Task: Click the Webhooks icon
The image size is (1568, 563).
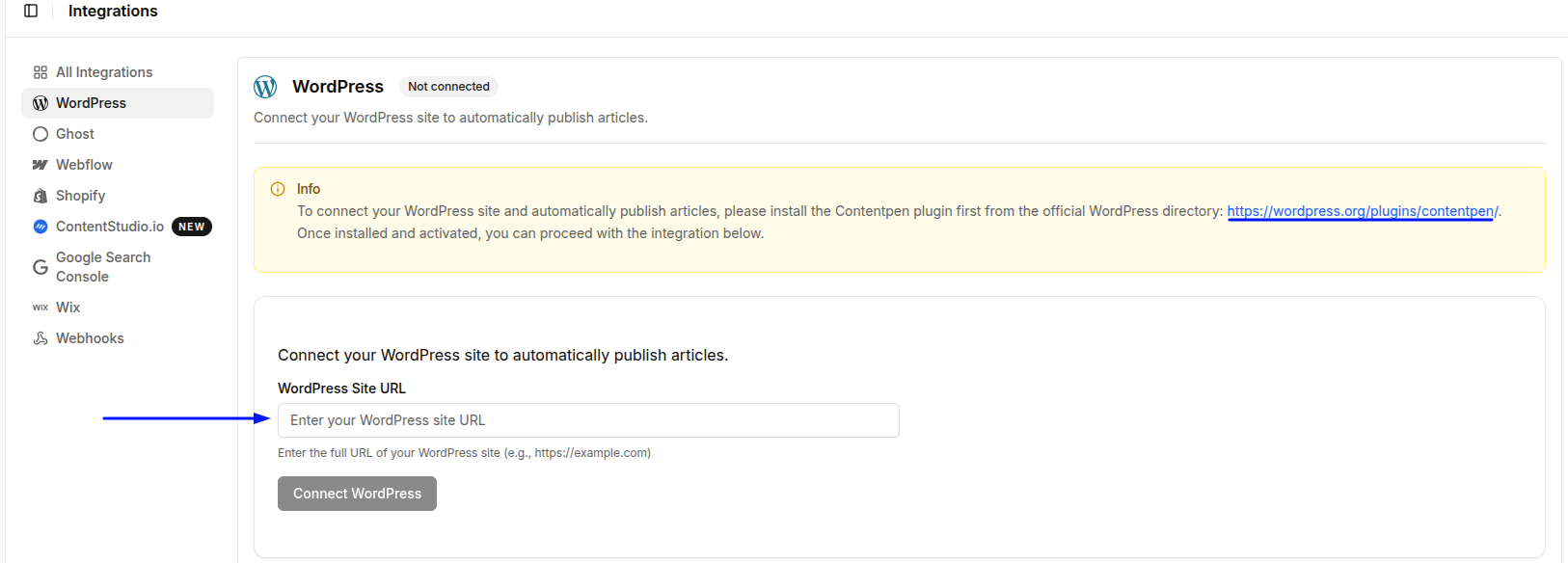Action: click(41, 338)
